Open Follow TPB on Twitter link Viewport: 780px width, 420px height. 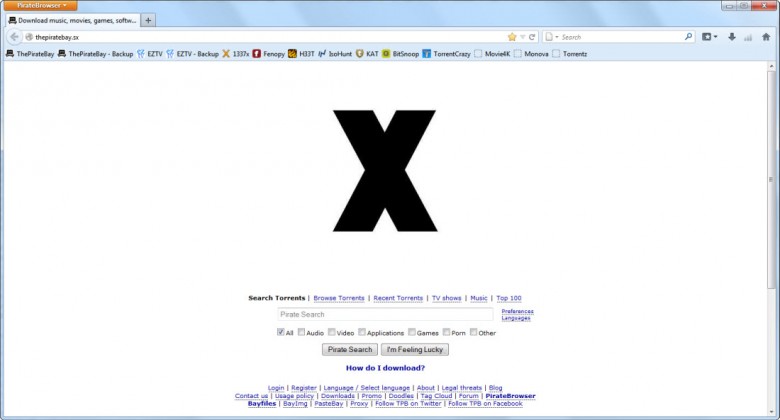click(408, 404)
